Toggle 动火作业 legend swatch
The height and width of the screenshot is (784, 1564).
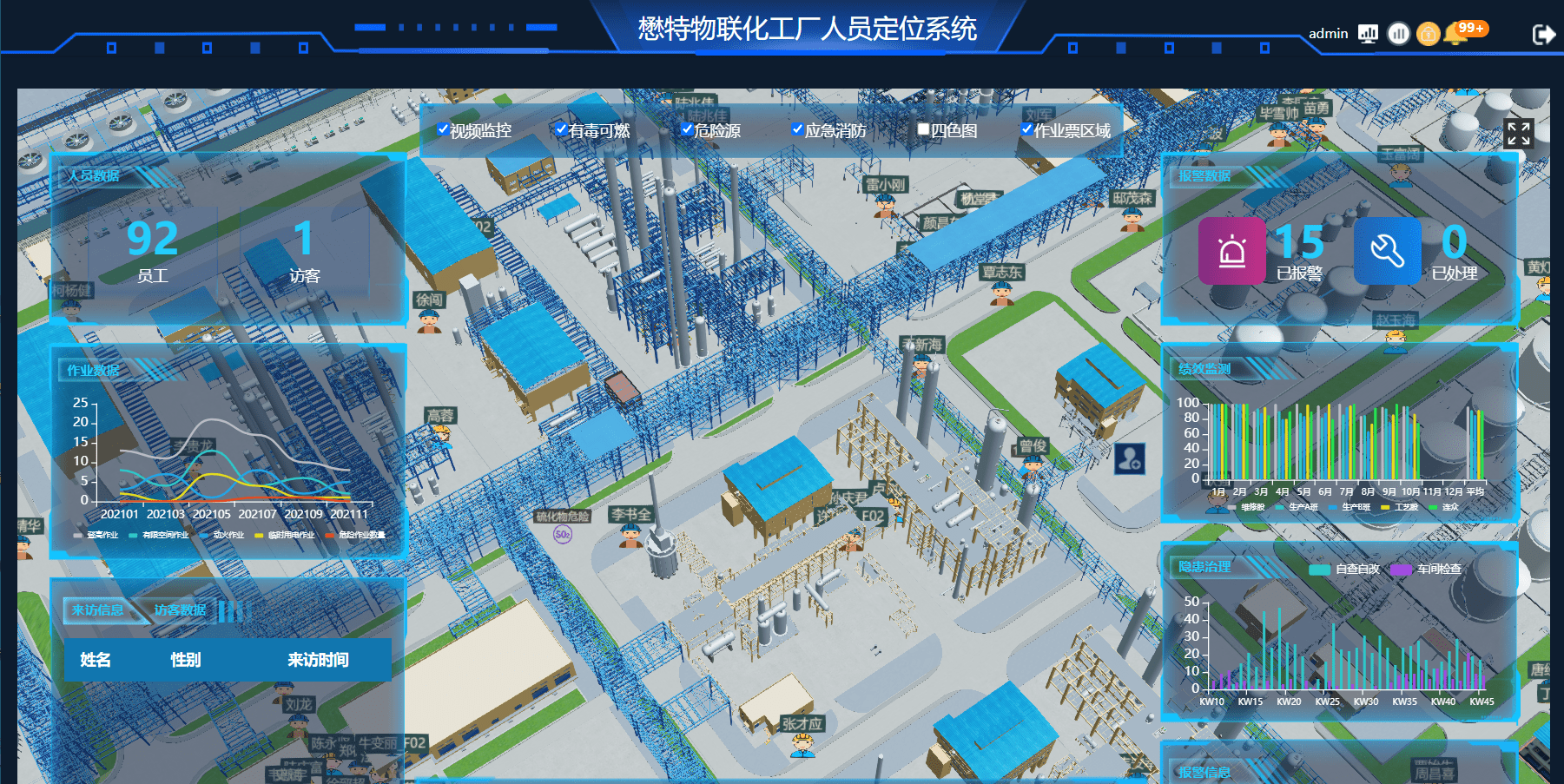(204, 536)
